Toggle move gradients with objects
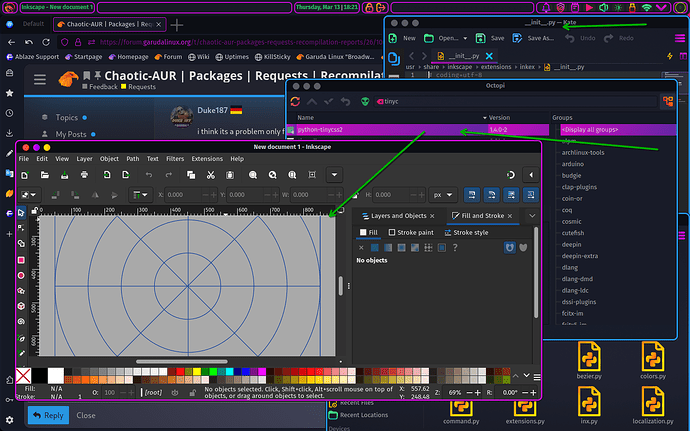Viewport: 690px width, 431px height. click(511, 195)
